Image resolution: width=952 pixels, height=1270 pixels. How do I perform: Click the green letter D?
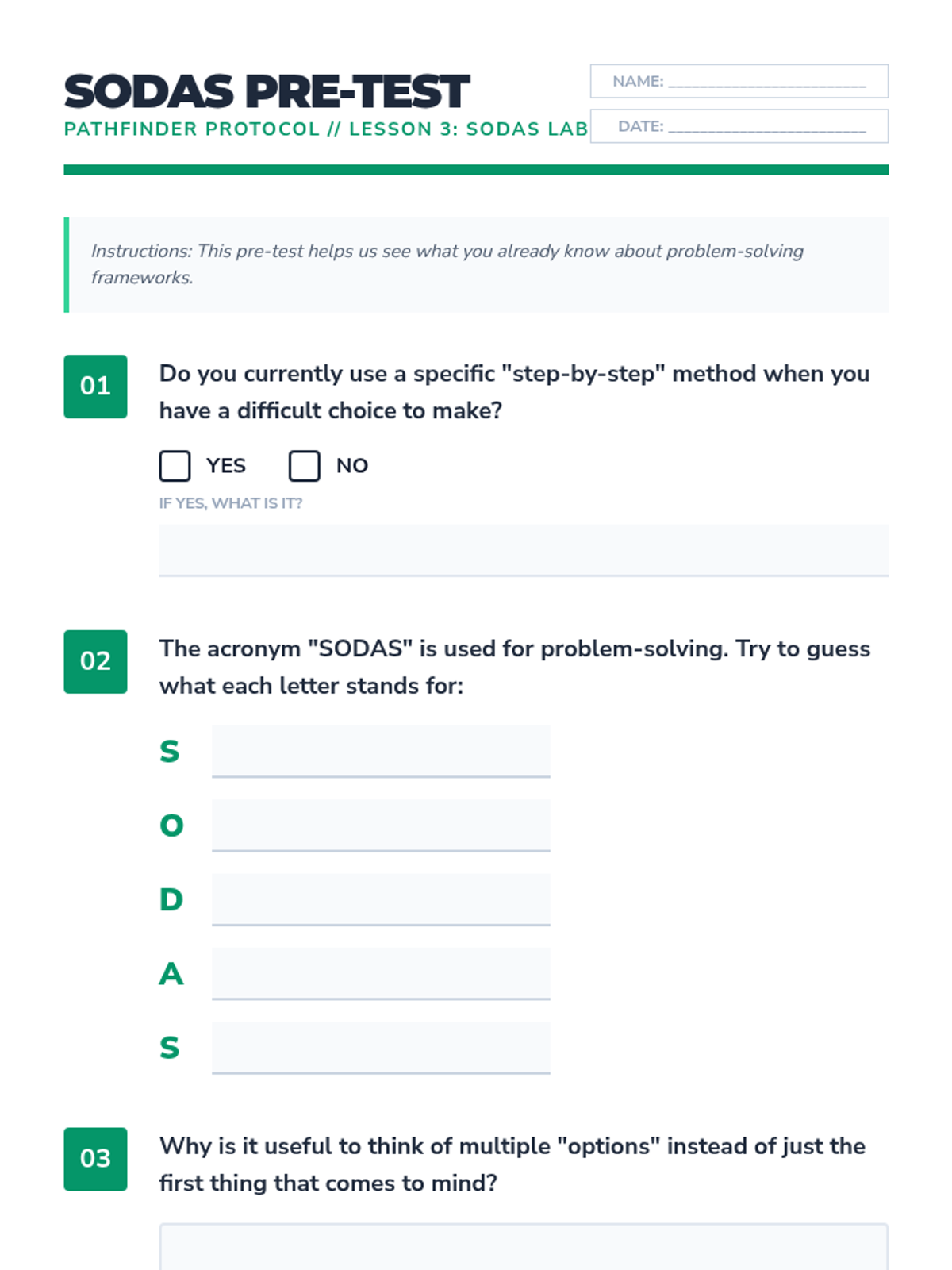pos(171,899)
